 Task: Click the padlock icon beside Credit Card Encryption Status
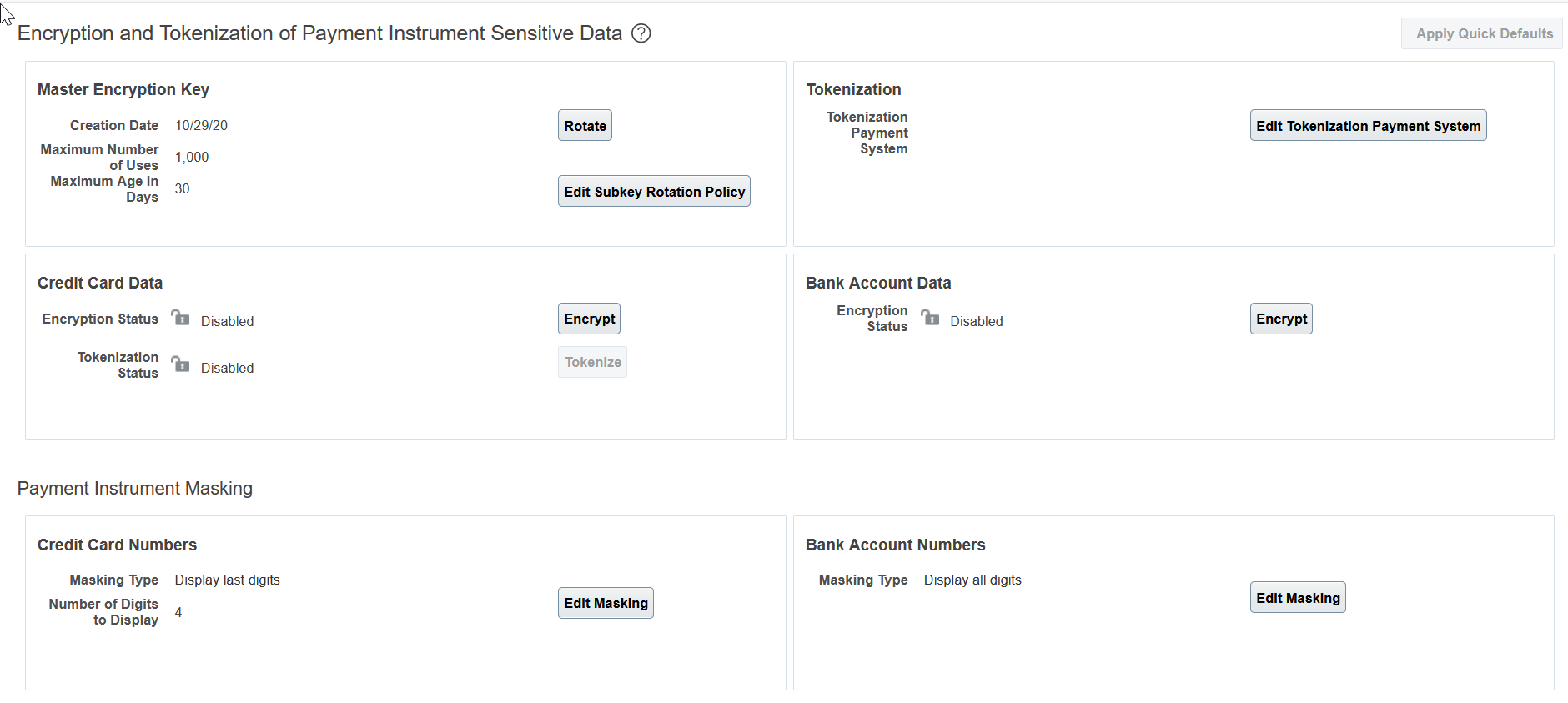point(181,319)
